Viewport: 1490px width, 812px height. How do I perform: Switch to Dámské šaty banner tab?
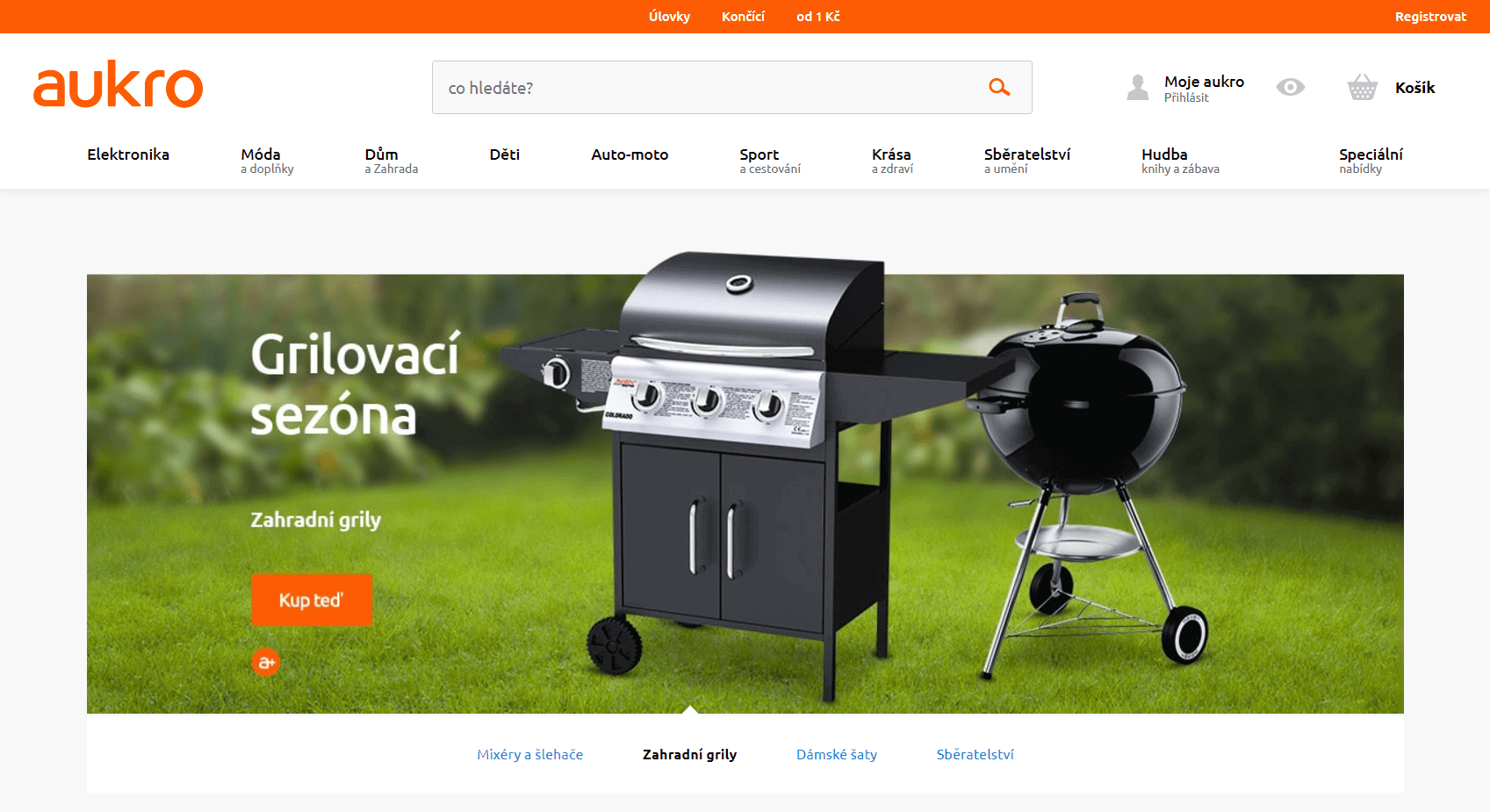click(837, 754)
